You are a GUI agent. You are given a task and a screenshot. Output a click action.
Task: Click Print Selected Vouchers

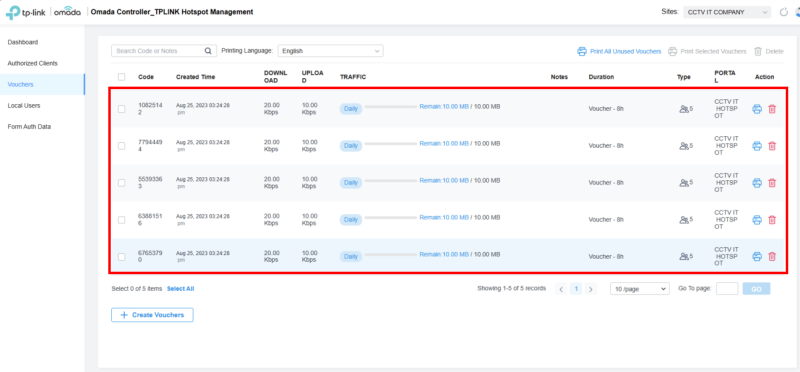coord(707,52)
